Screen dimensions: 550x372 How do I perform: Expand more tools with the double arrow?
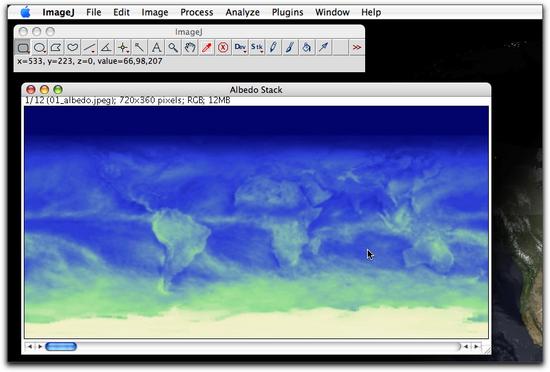(x=357, y=47)
